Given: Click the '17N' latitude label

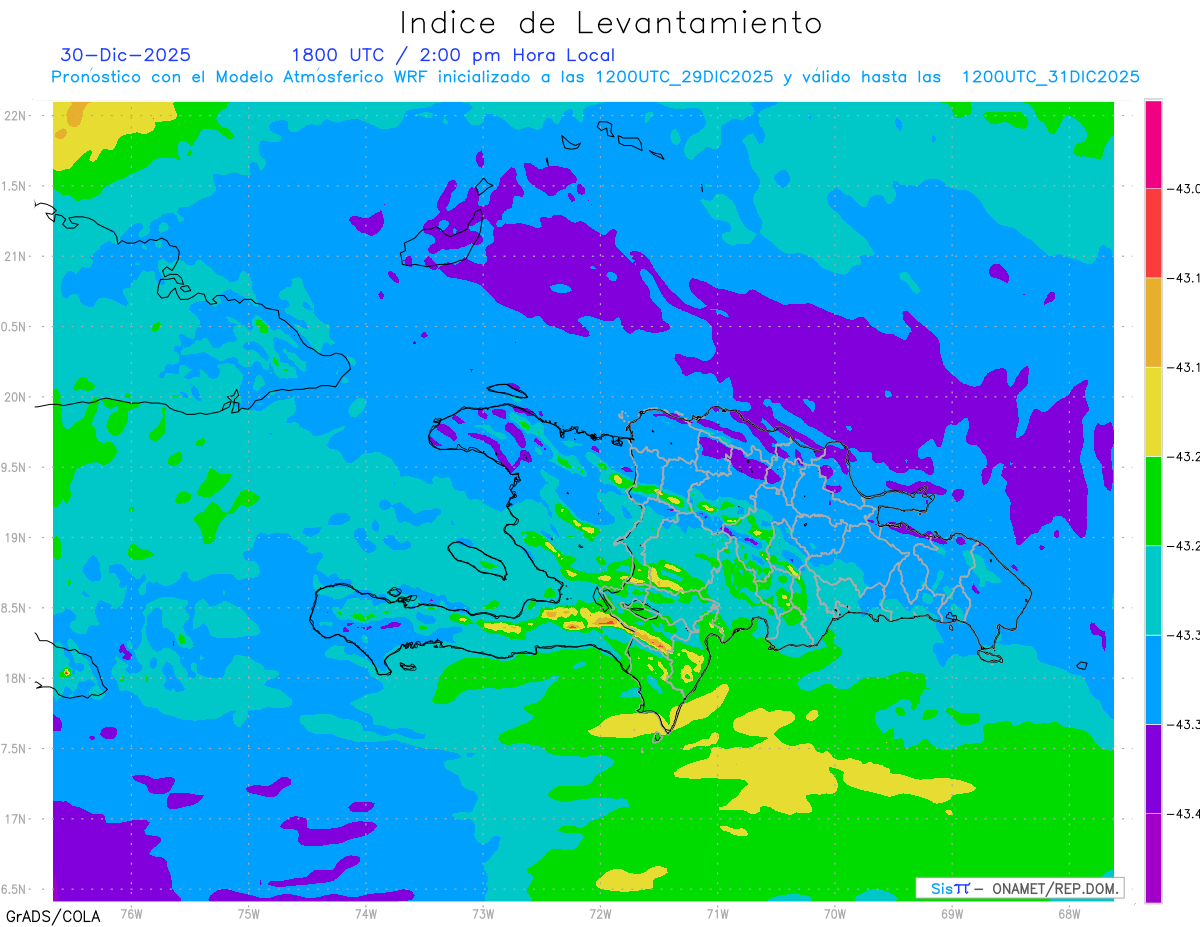Looking at the screenshot, I should (x=16, y=819).
